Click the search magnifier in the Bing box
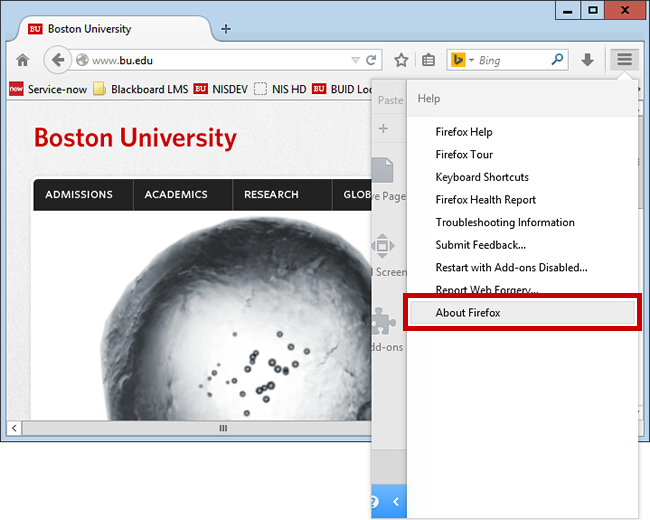The height and width of the screenshot is (520, 650). pyautogui.click(x=557, y=60)
